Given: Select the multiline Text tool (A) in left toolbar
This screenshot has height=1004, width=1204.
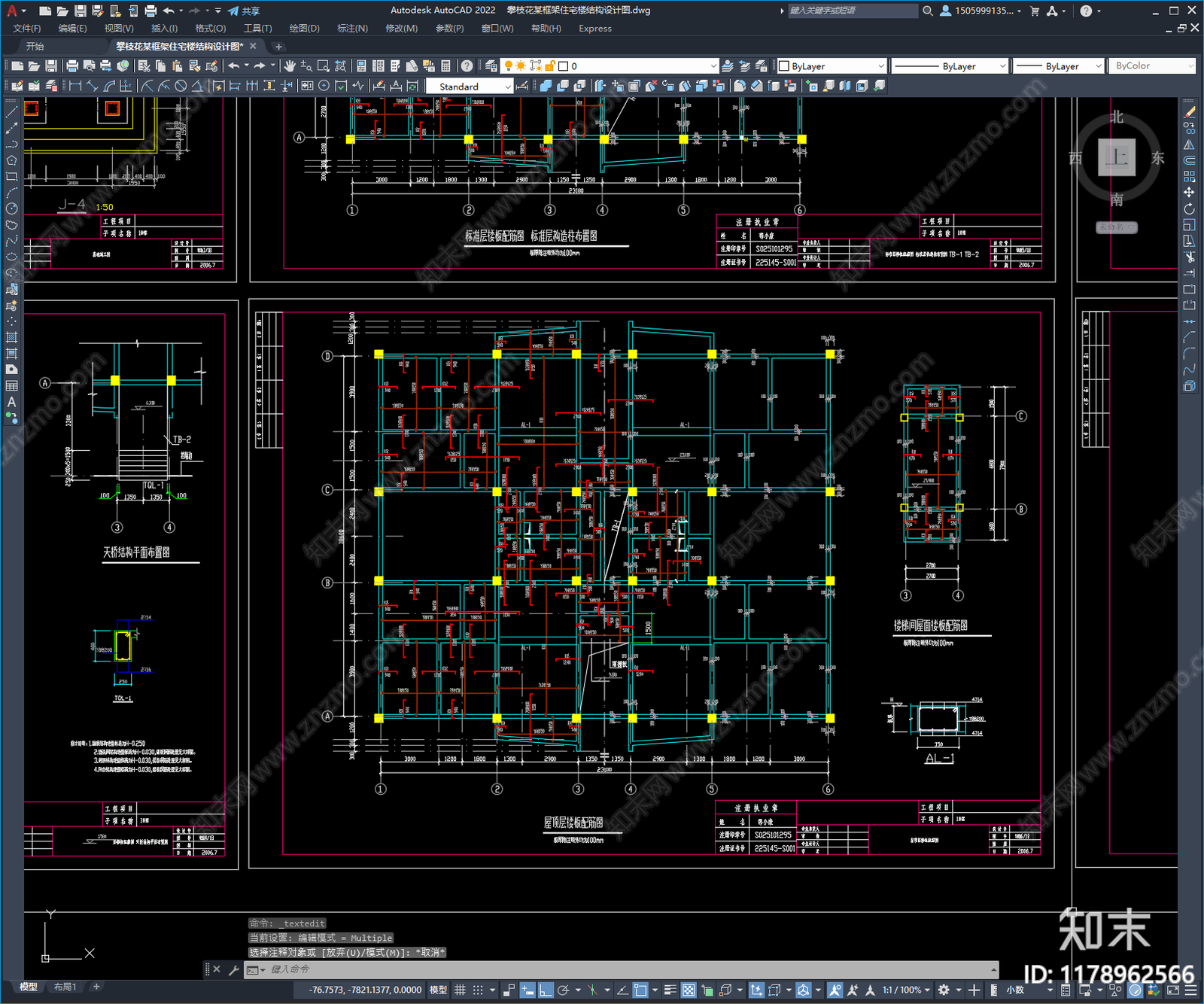Looking at the screenshot, I should click(11, 402).
